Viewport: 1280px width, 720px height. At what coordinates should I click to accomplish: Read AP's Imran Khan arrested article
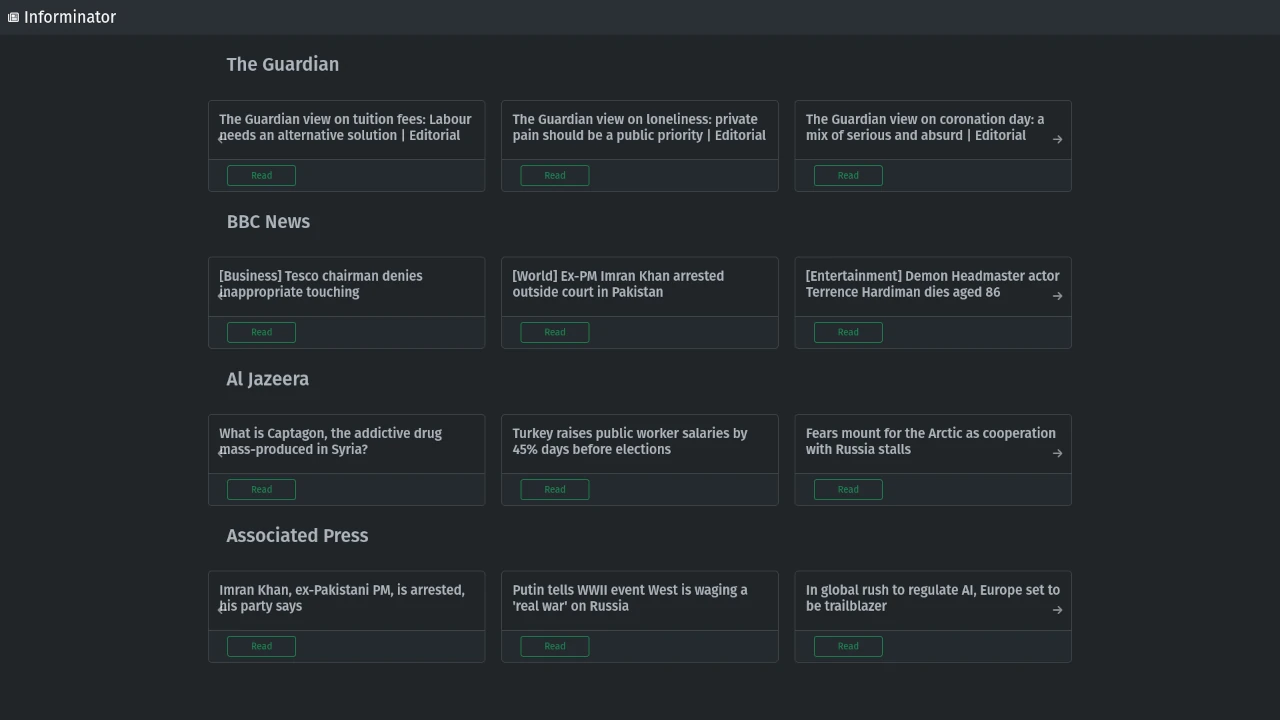click(261, 646)
